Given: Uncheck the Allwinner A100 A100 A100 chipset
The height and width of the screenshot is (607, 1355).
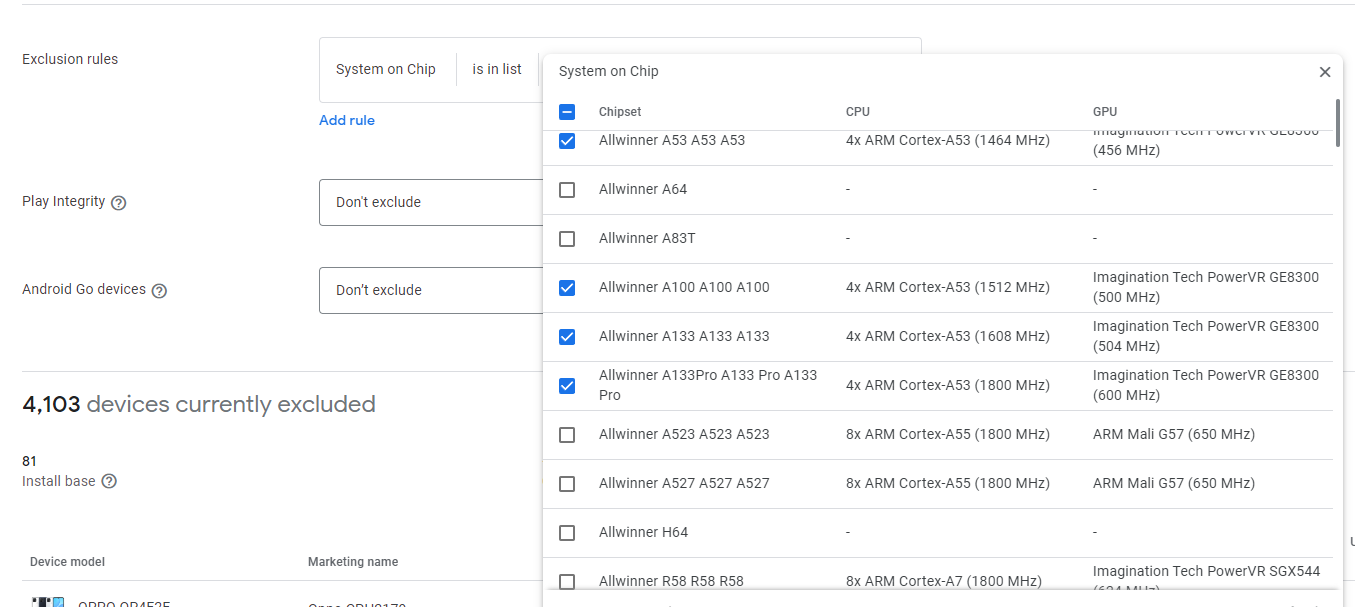Looking at the screenshot, I should (567, 287).
